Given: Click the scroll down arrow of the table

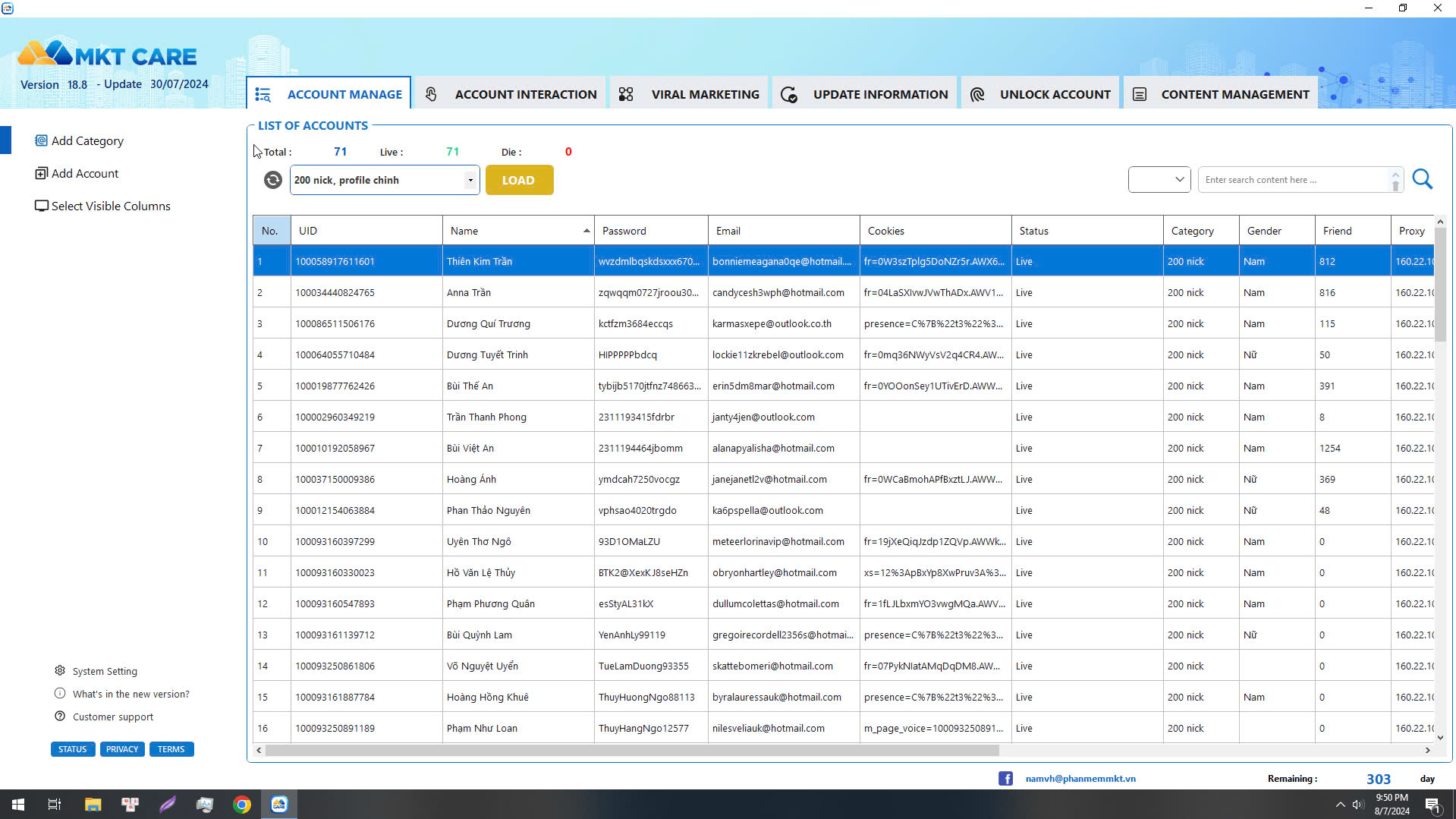Looking at the screenshot, I should (1440, 737).
